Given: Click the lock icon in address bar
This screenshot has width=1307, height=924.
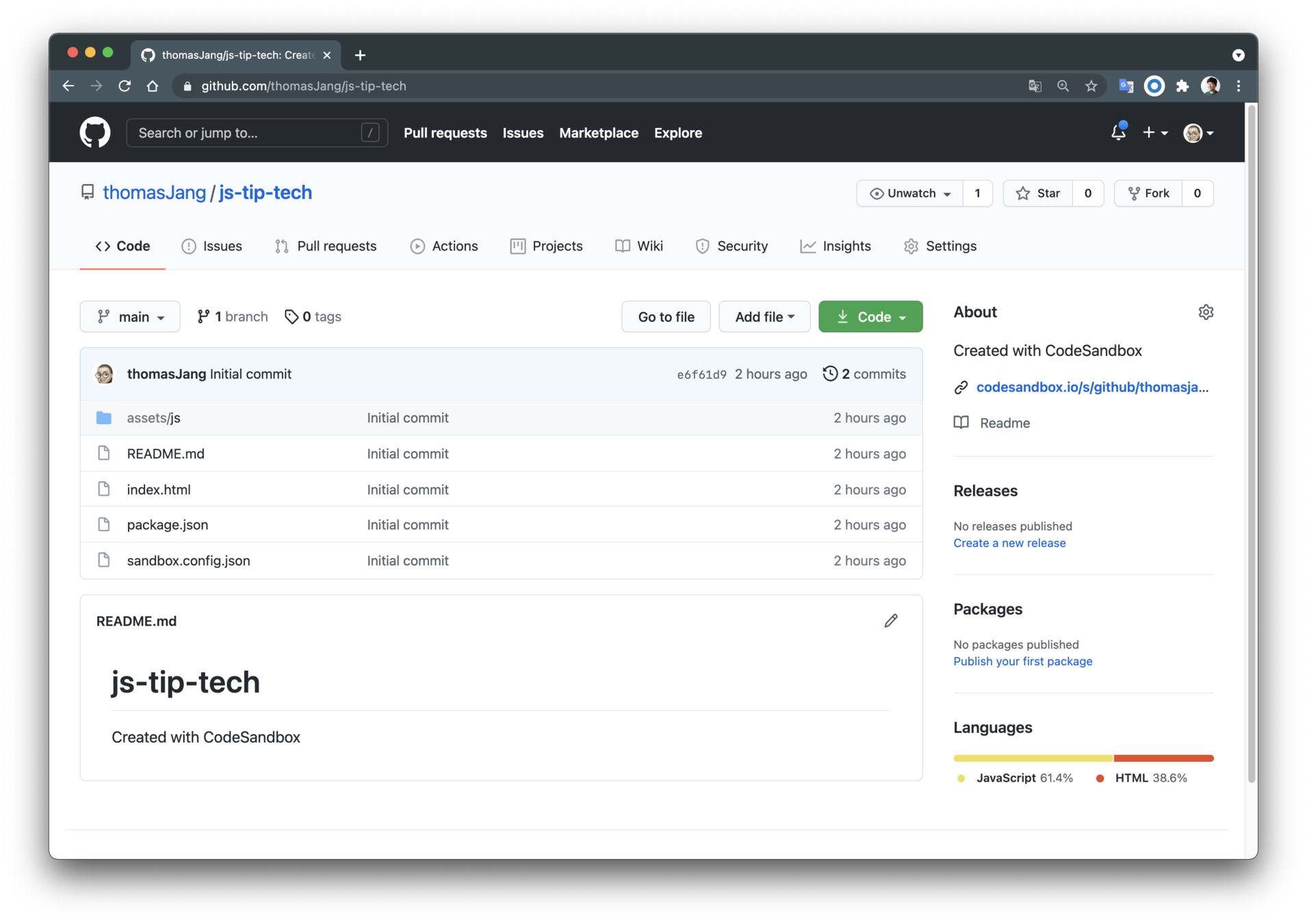Looking at the screenshot, I should (187, 86).
